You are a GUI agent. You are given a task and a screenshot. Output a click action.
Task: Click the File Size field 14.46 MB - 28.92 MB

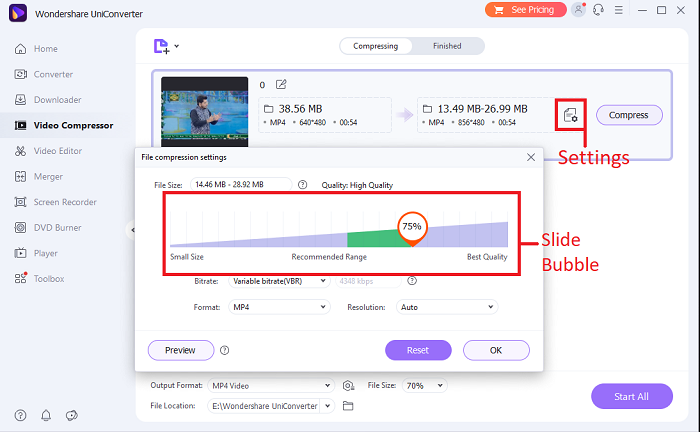point(241,184)
